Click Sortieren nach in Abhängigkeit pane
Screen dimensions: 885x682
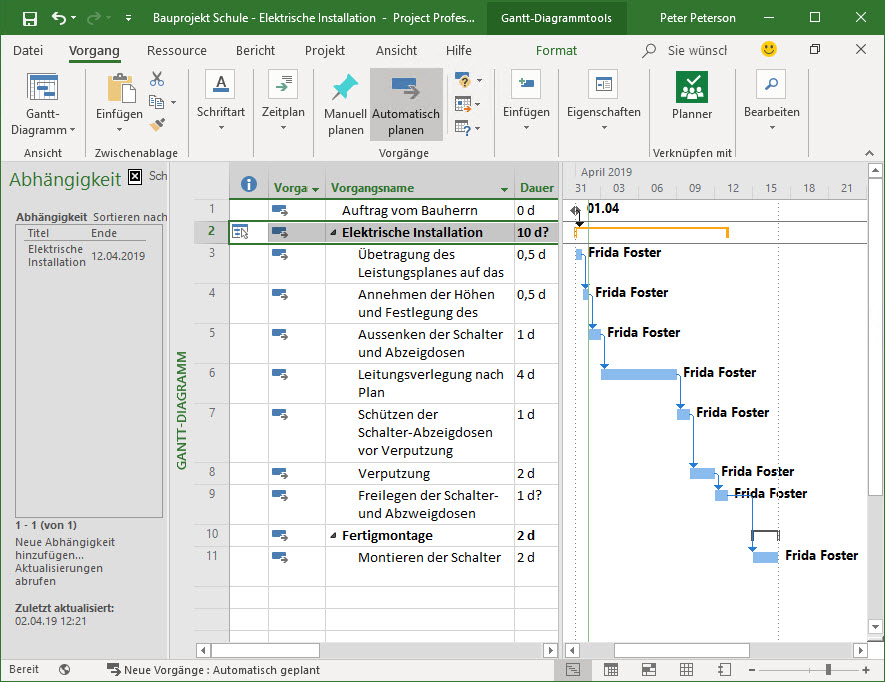[130, 217]
